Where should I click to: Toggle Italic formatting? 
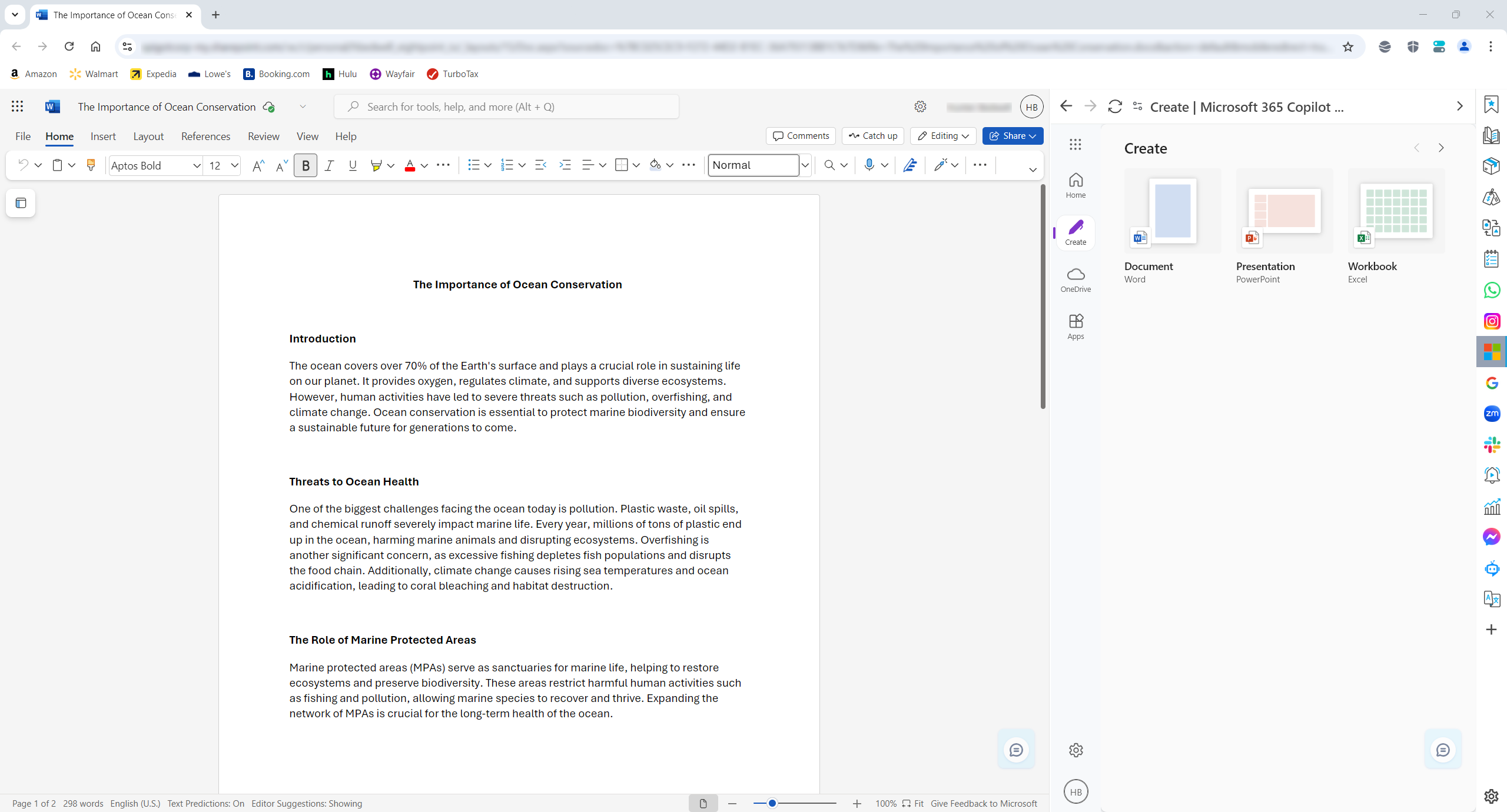[329, 165]
